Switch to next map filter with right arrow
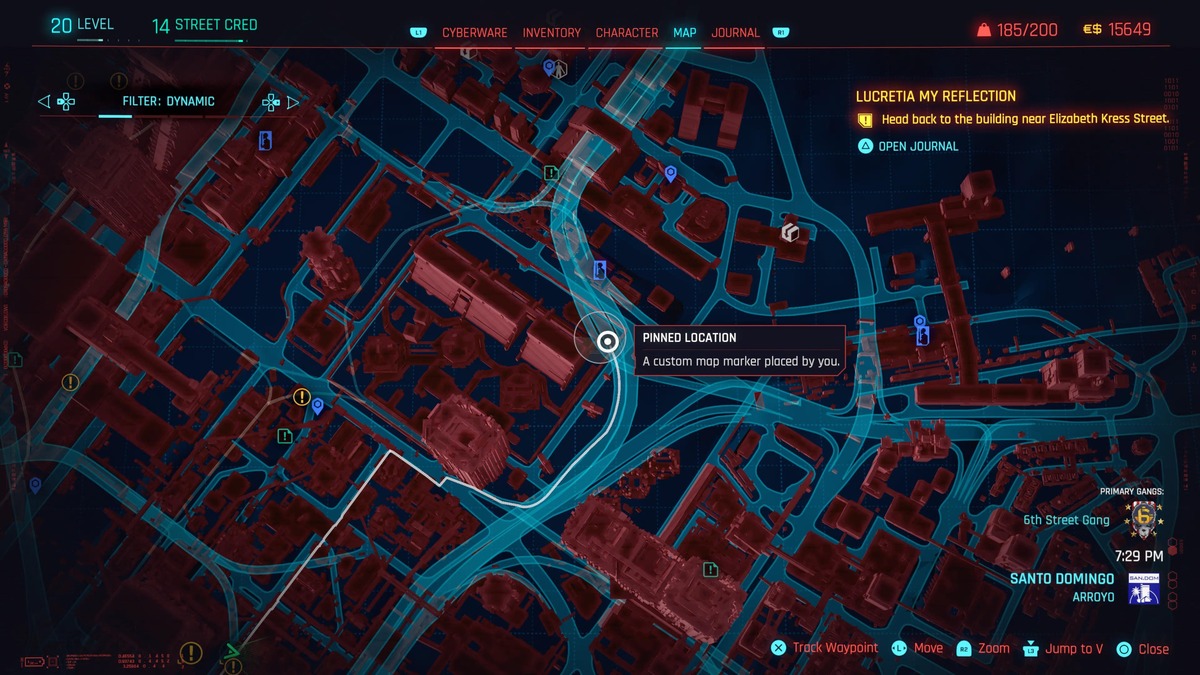Screen dimensions: 1200x675 coord(293,102)
